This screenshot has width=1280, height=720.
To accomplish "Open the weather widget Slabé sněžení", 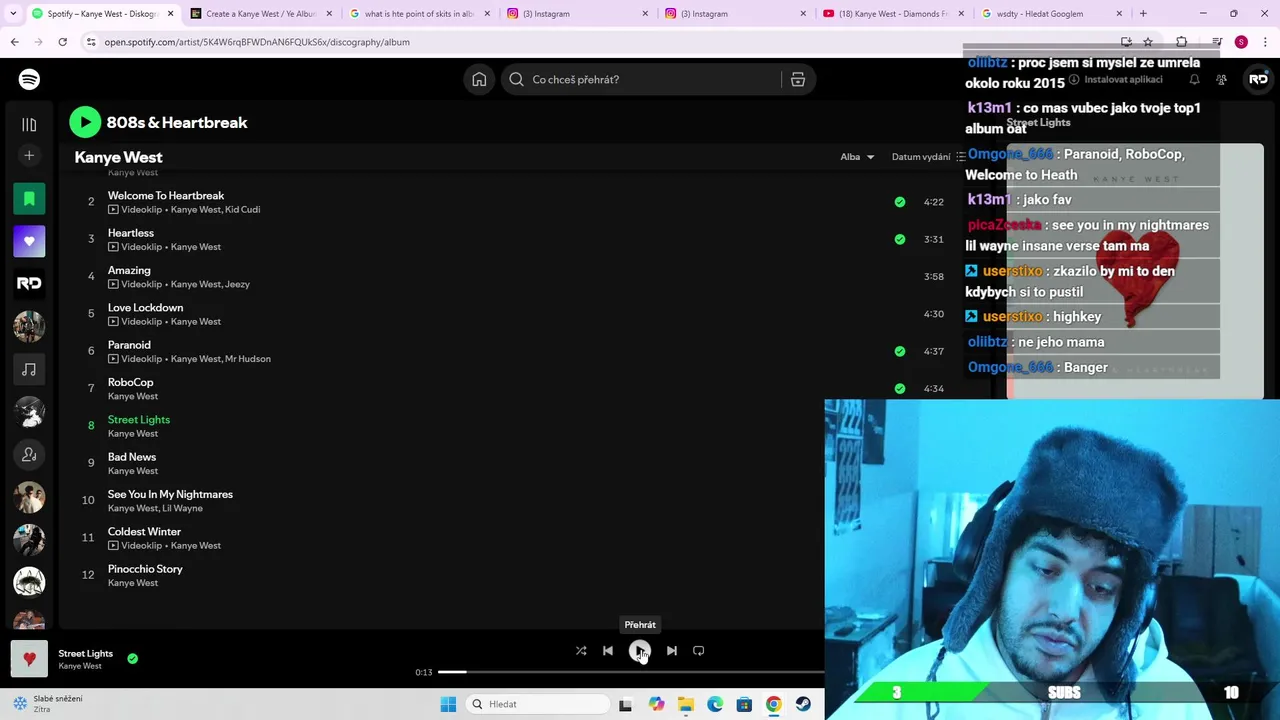I will (48, 704).
